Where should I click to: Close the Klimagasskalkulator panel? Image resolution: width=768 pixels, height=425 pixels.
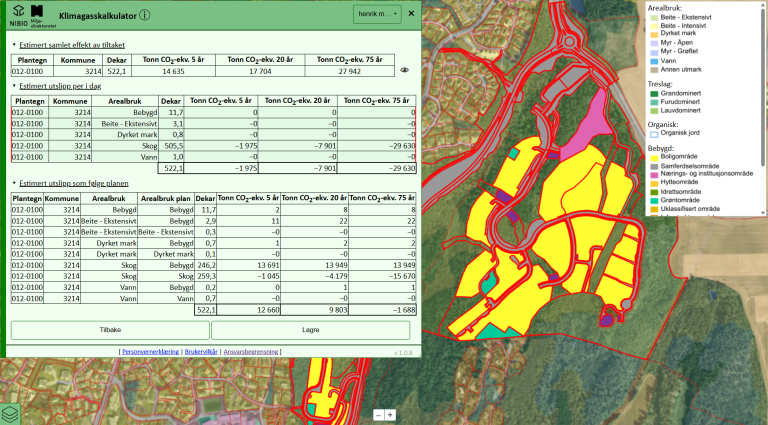410,14
